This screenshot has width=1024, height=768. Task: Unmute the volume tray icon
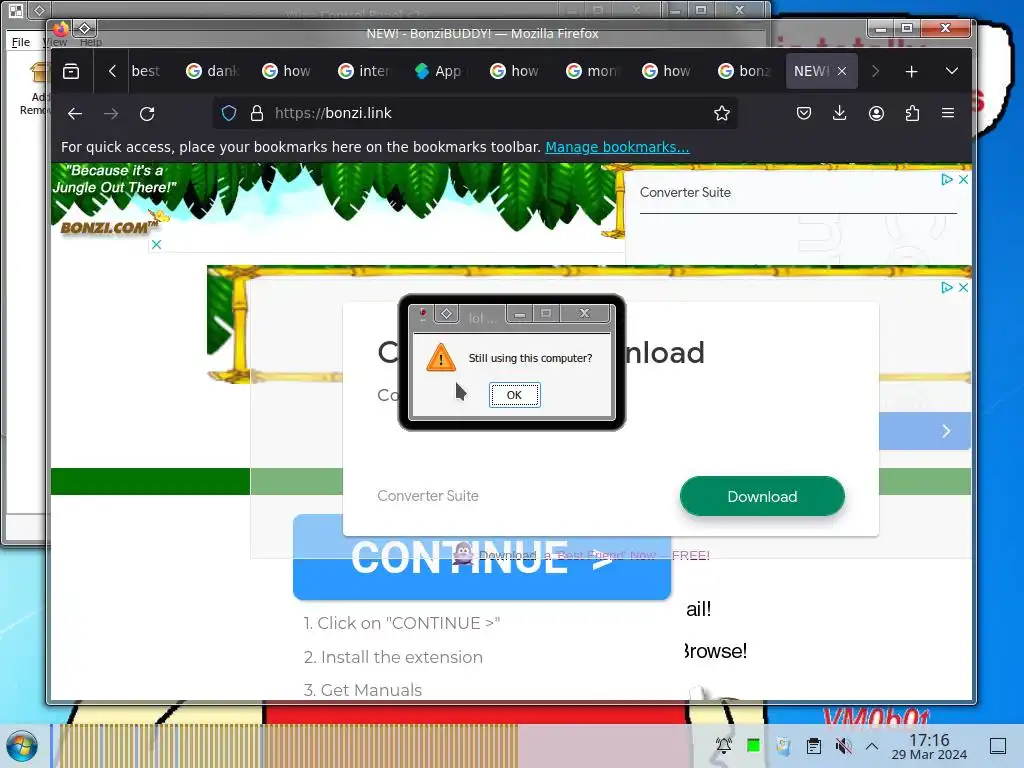tap(844, 745)
